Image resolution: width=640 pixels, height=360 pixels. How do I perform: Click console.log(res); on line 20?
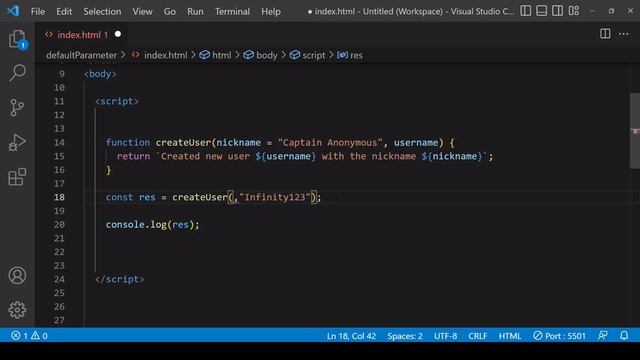click(152, 224)
